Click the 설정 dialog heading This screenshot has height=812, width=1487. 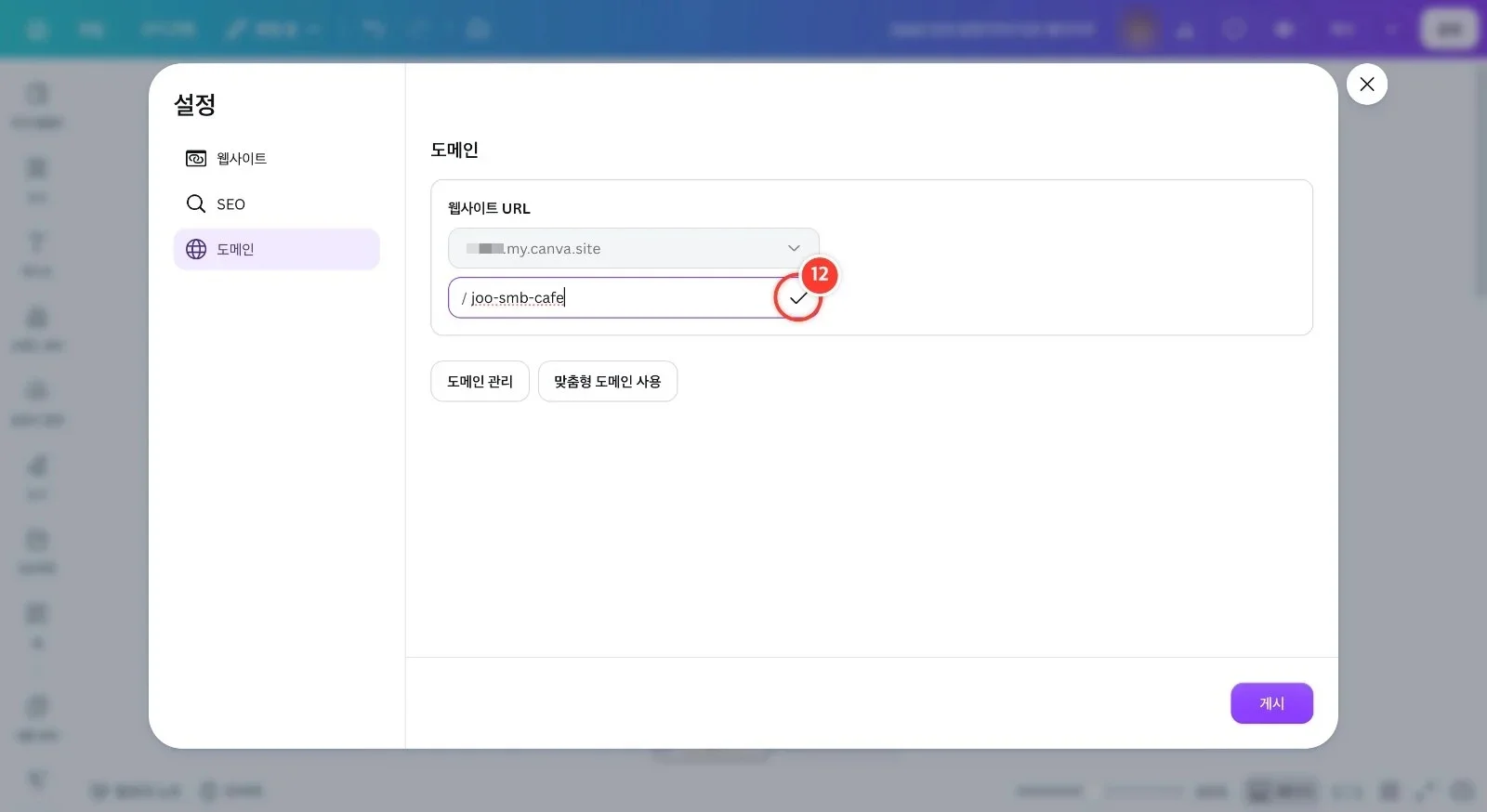point(195,105)
